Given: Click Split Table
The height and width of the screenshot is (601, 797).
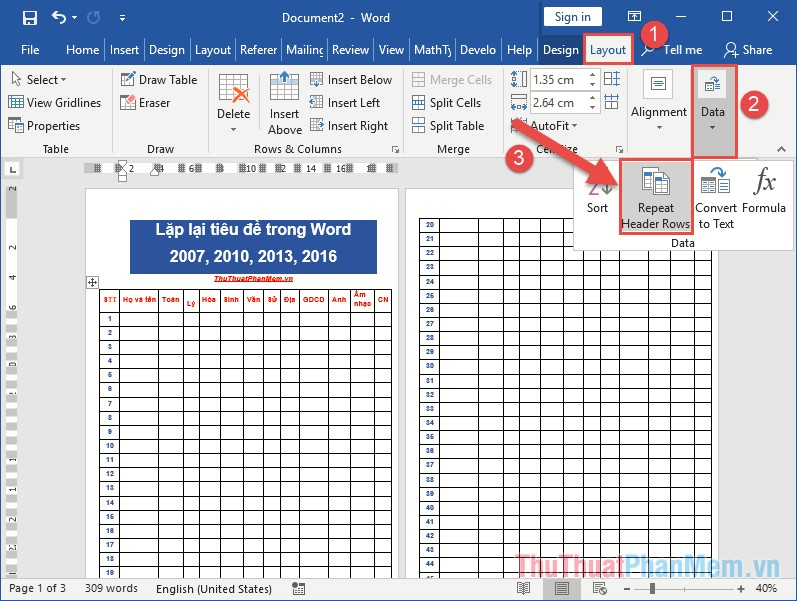Looking at the screenshot, I should pos(448,126).
